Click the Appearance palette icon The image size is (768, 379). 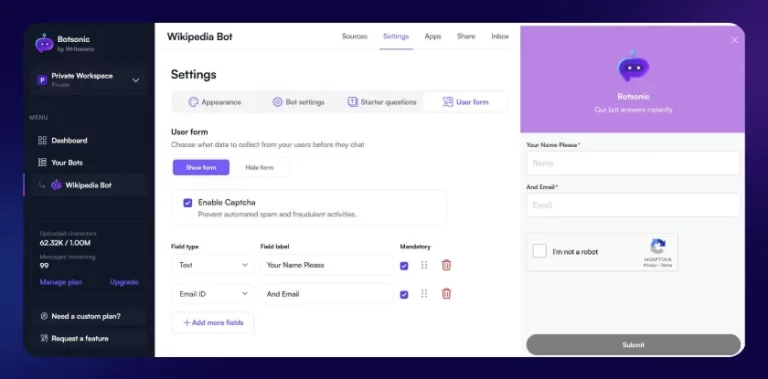click(x=193, y=102)
